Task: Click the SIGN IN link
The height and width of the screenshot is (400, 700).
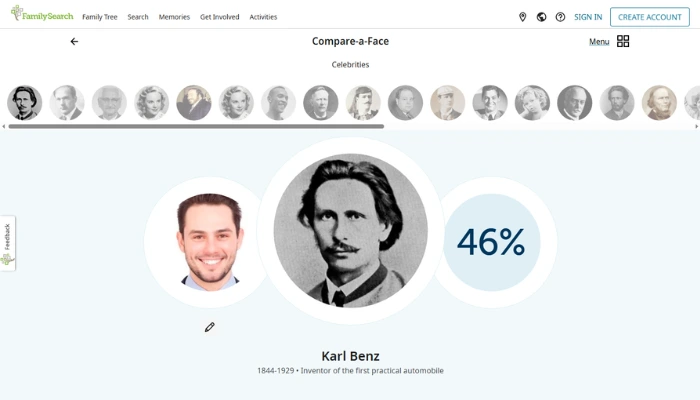Action: [x=588, y=17]
